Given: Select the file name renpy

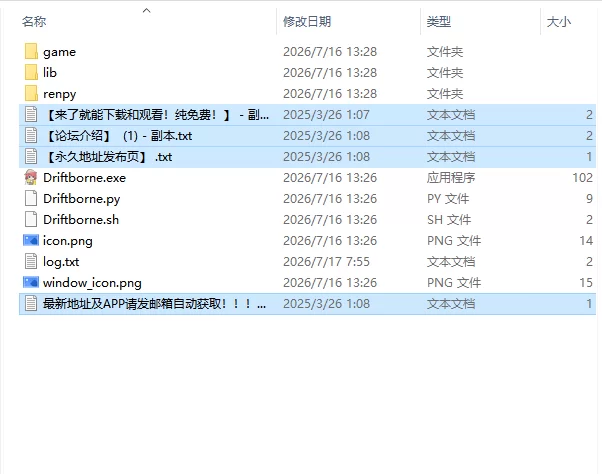Looking at the screenshot, I should click(x=60, y=94).
